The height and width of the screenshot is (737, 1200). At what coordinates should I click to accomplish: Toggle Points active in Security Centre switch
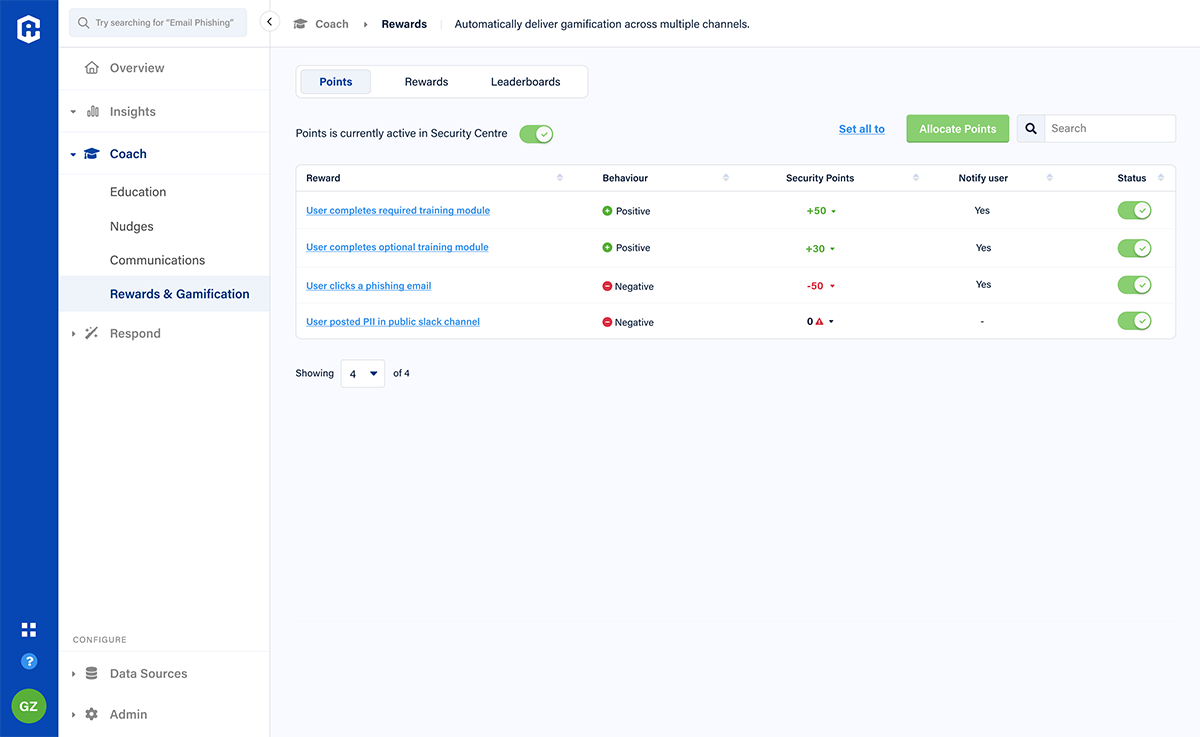pos(536,134)
